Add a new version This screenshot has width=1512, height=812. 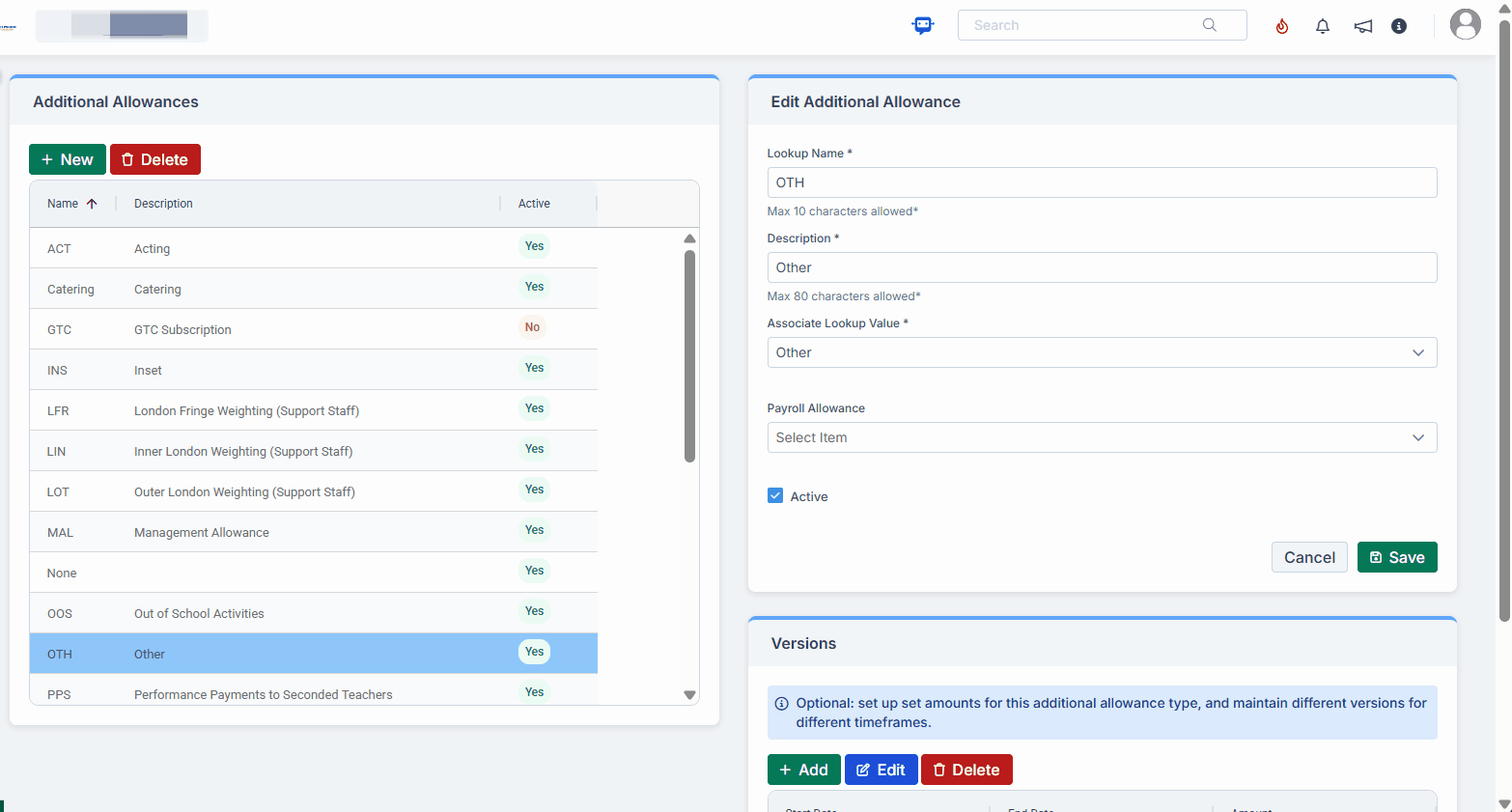click(x=804, y=770)
